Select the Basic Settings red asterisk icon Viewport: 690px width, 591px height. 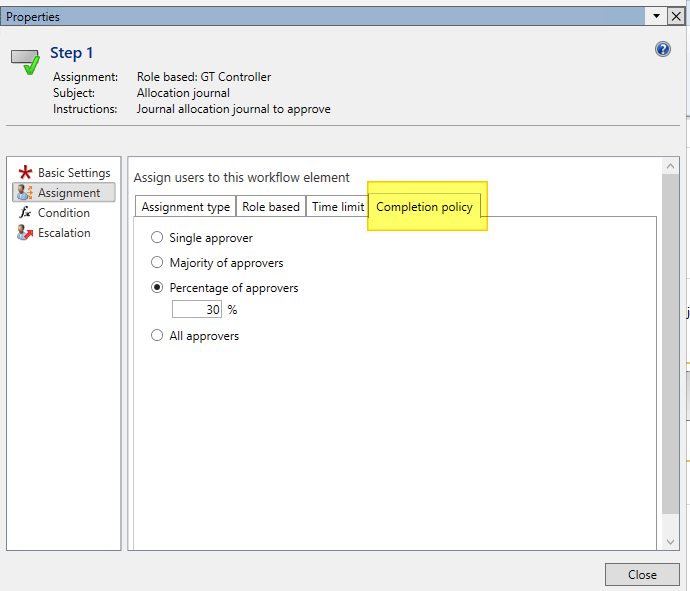tap(25, 173)
